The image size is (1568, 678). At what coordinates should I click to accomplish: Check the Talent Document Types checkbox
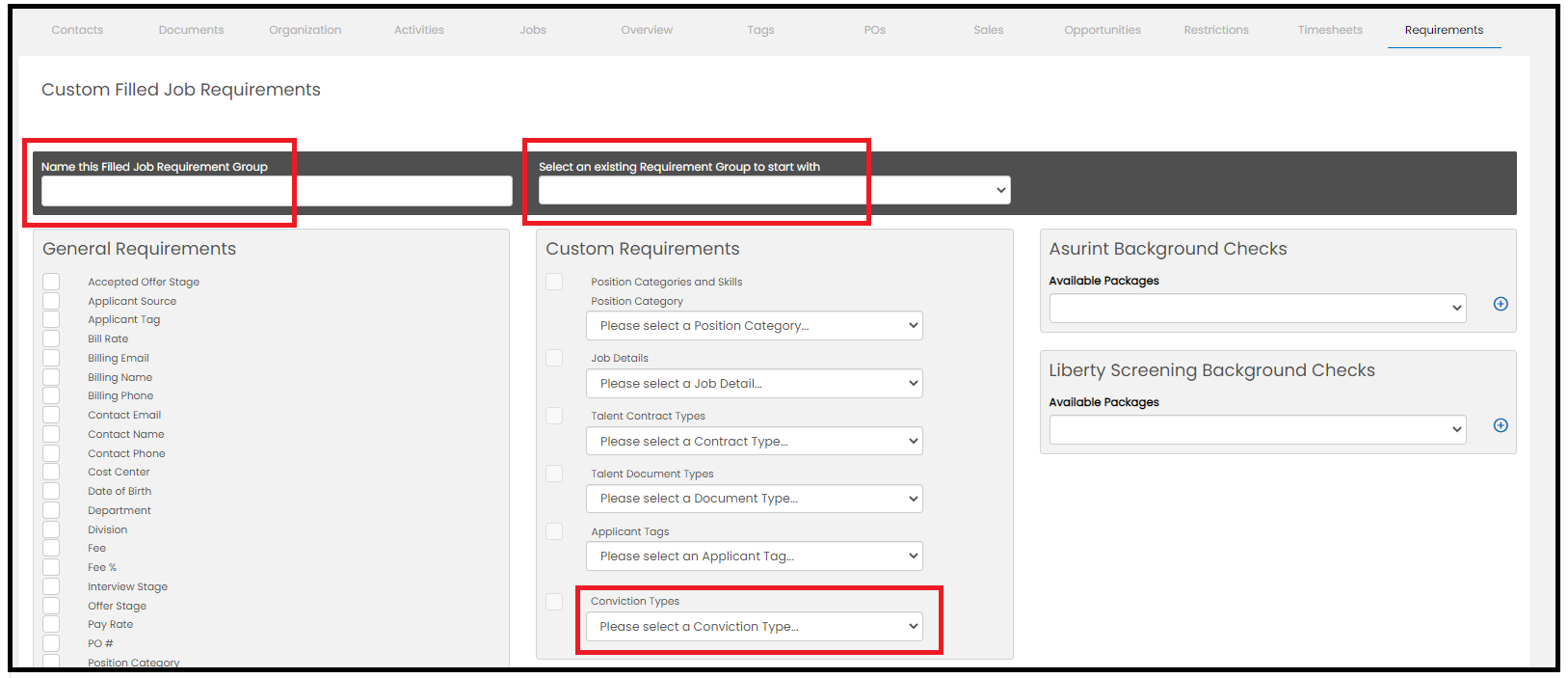[554, 474]
